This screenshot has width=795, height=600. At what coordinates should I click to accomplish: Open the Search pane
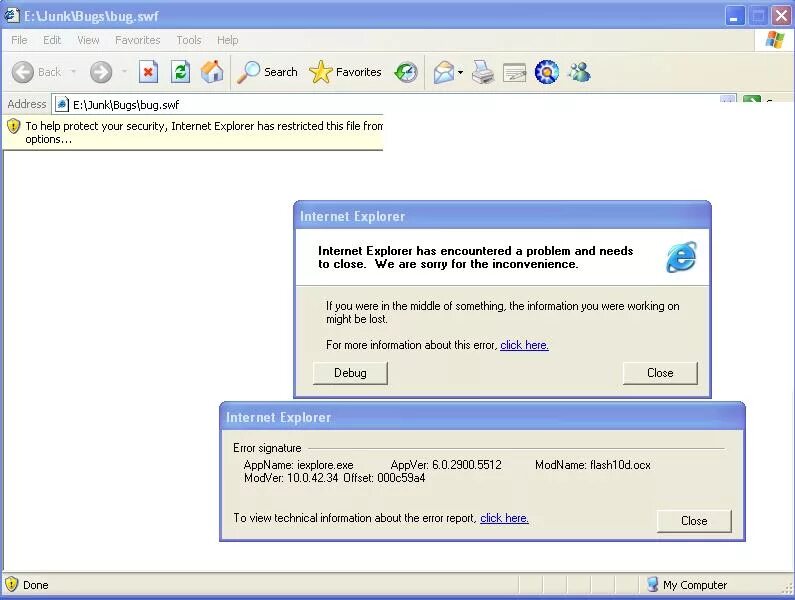pyautogui.click(x=267, y=72)
